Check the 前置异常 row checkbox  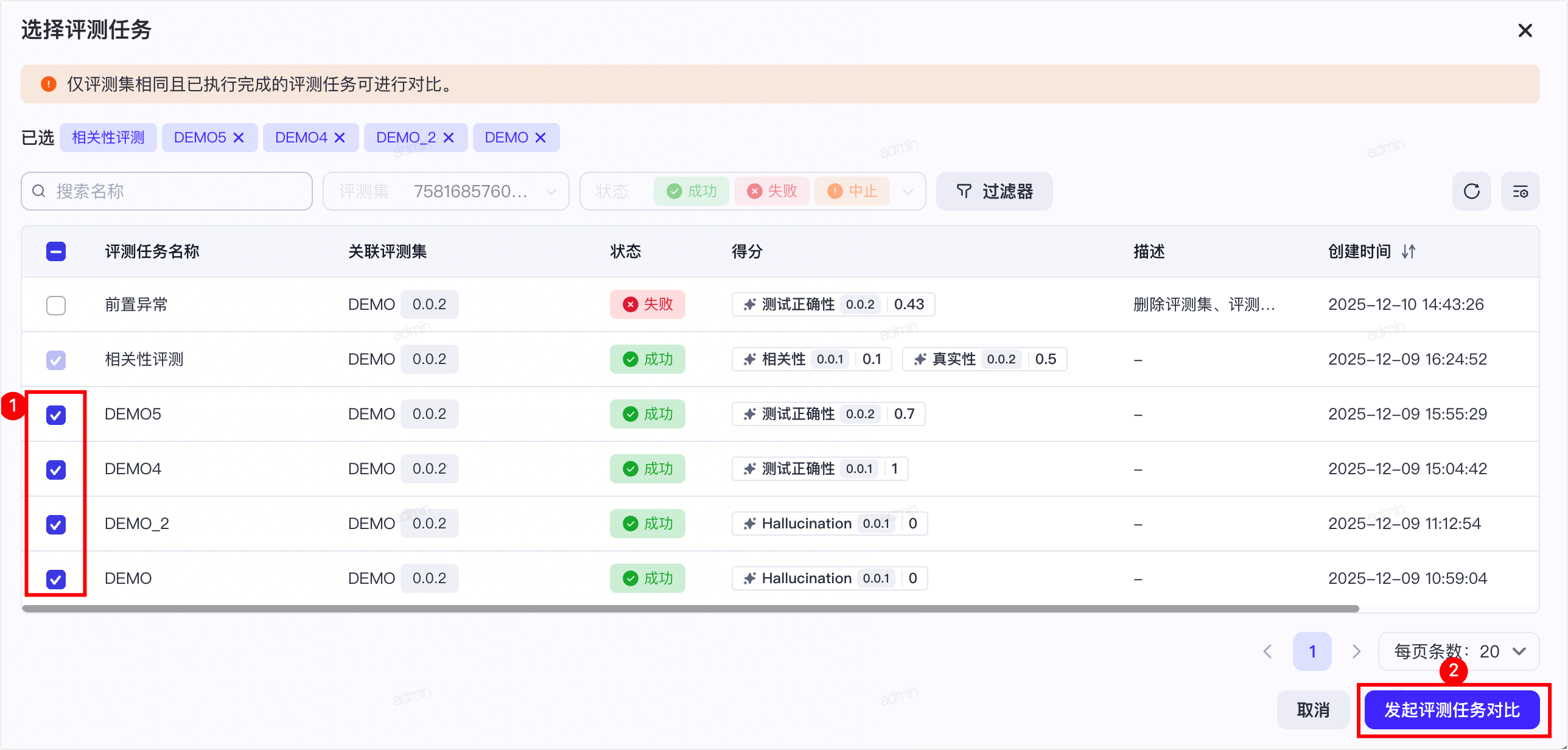[x=56, y=305]
